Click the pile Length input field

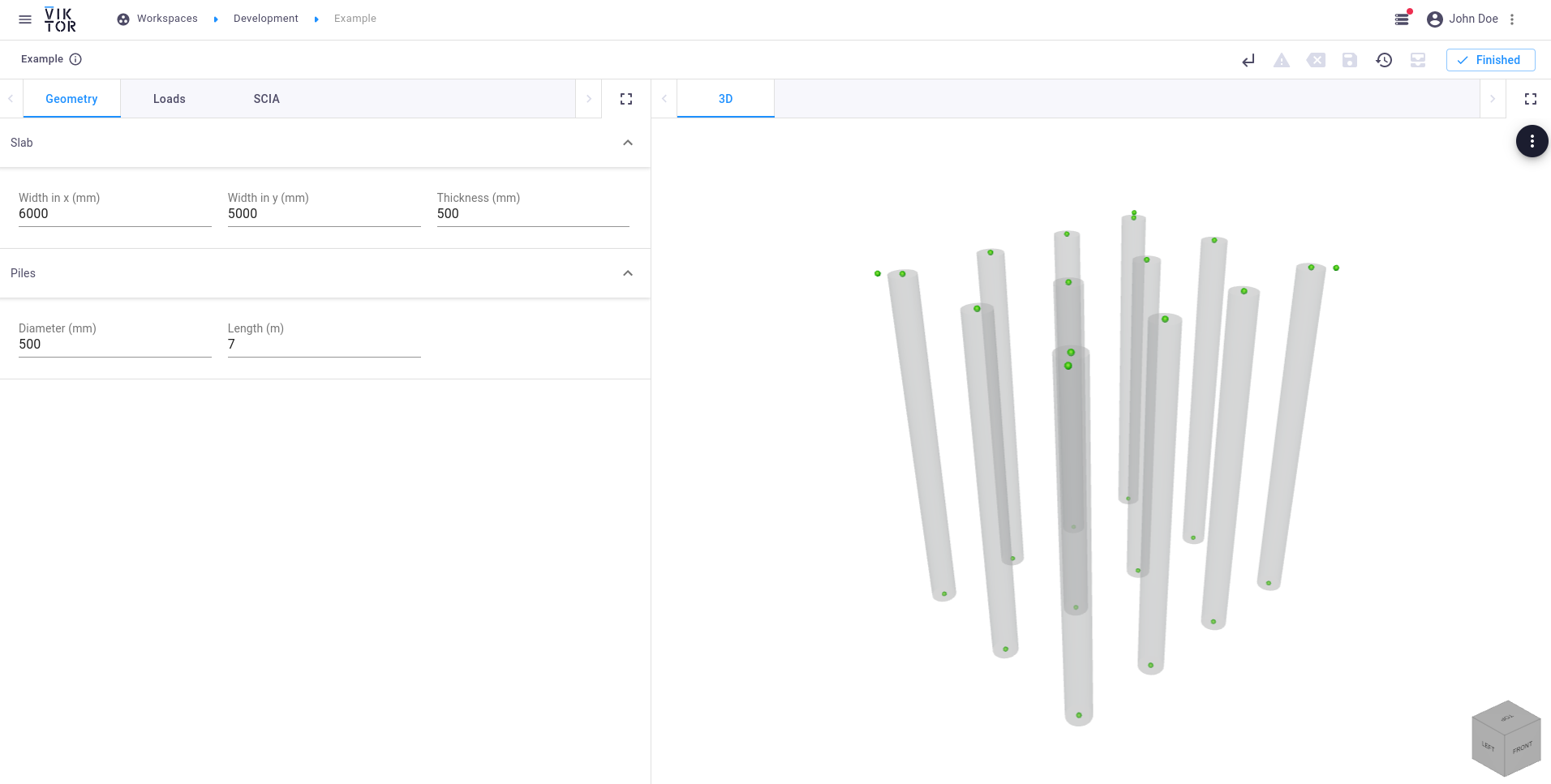[324, 345]
